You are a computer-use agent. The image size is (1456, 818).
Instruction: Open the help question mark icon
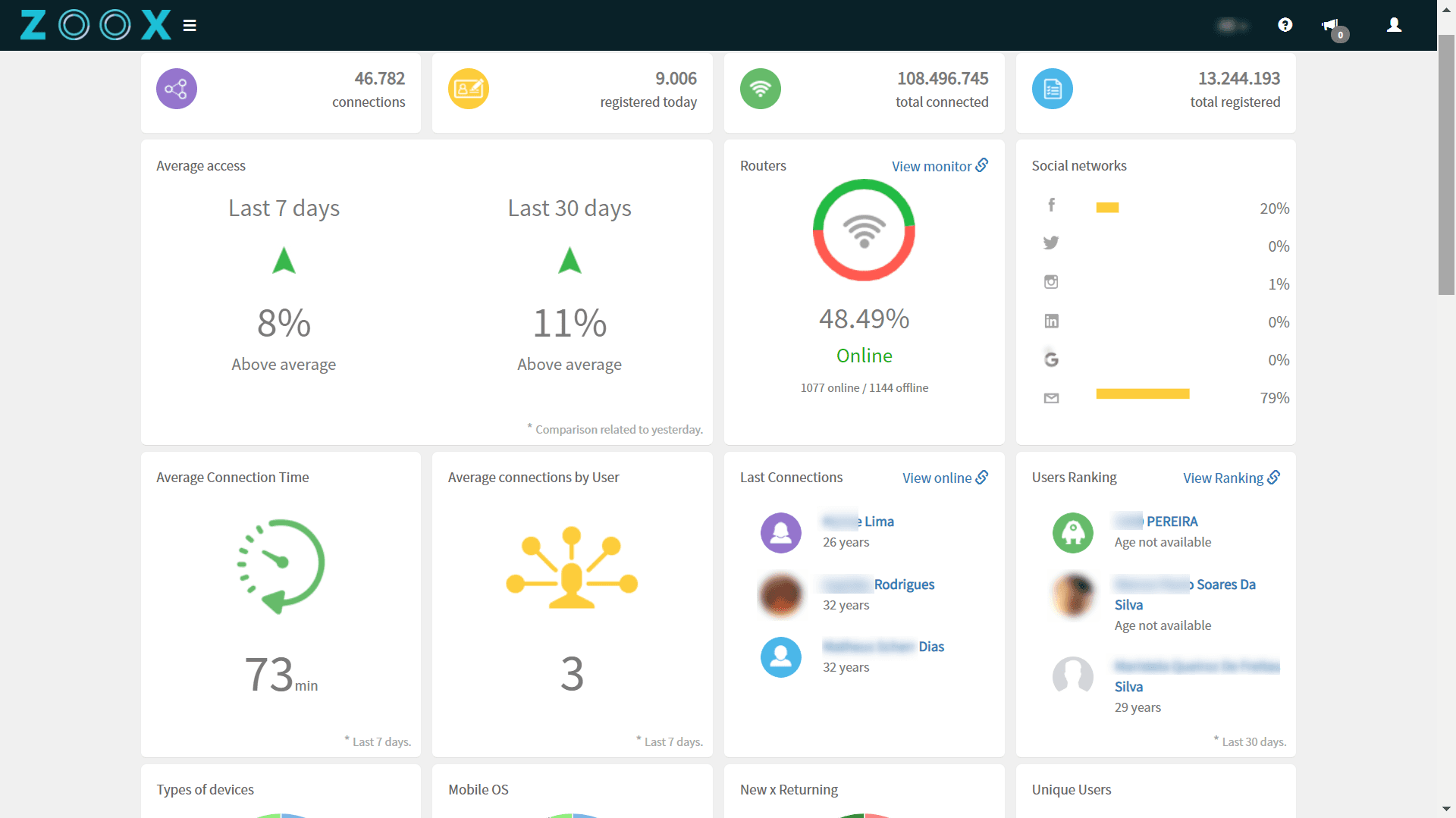coord(1285,25)
